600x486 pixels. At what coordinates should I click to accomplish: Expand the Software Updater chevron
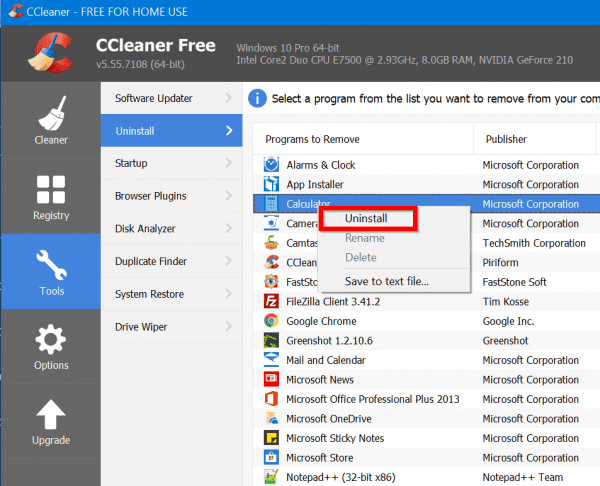click(x=229, y=98)
